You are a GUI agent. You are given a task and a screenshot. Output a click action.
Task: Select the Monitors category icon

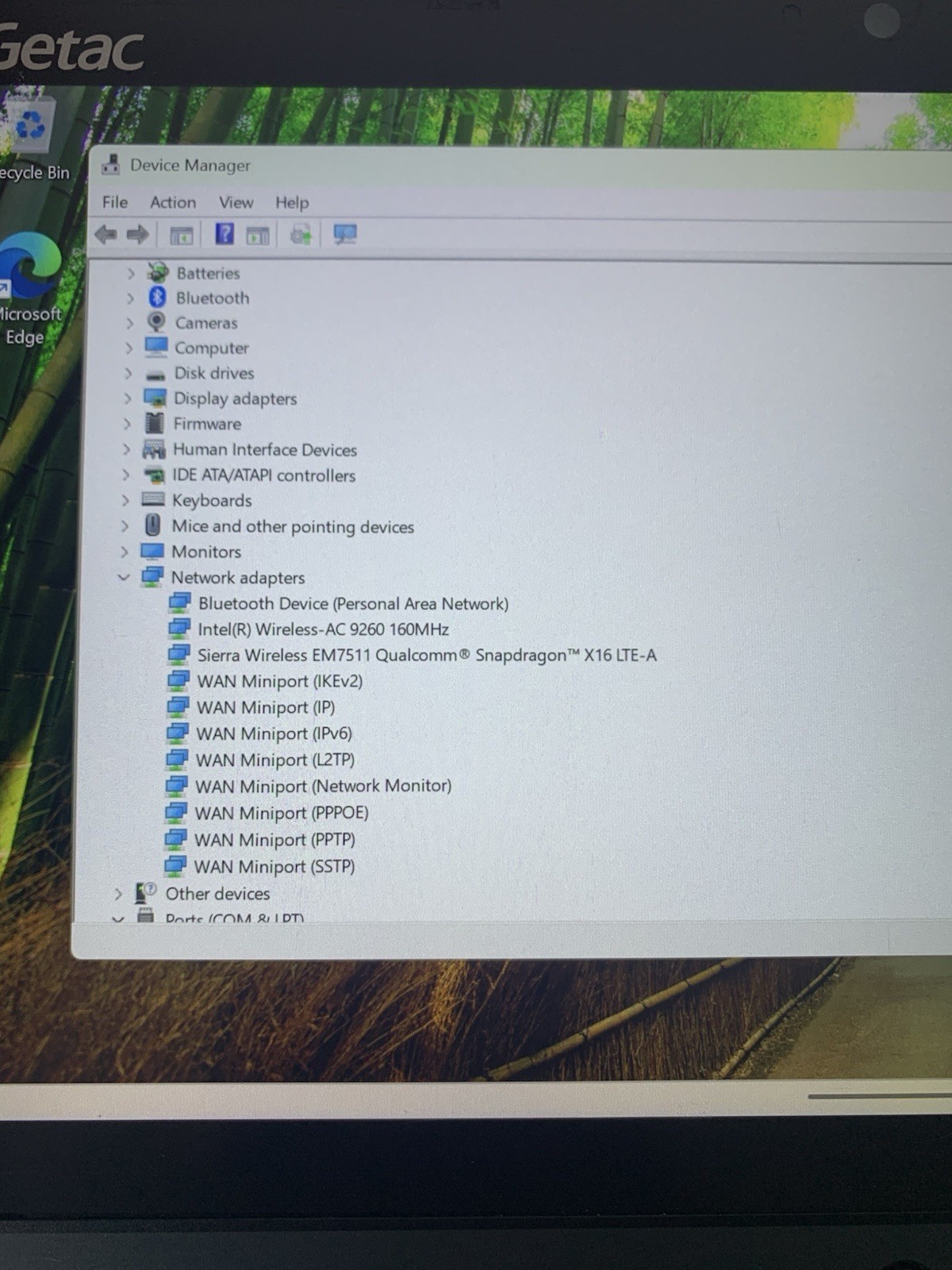(152, 551)
